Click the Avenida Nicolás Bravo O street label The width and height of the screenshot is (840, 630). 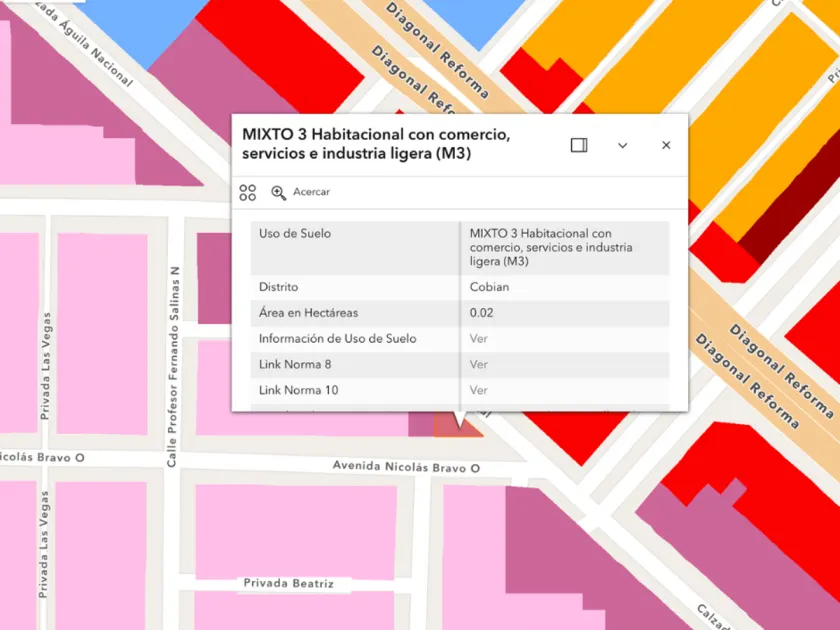[406, 468]
